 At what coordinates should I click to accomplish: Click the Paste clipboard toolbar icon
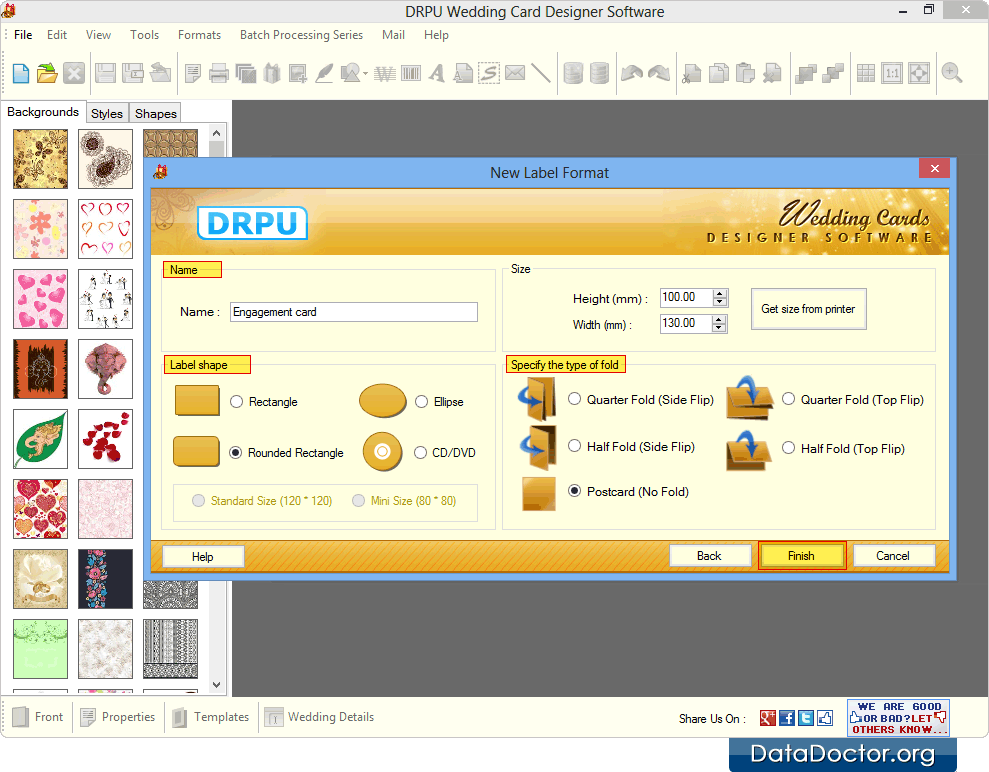coord(745,74)
